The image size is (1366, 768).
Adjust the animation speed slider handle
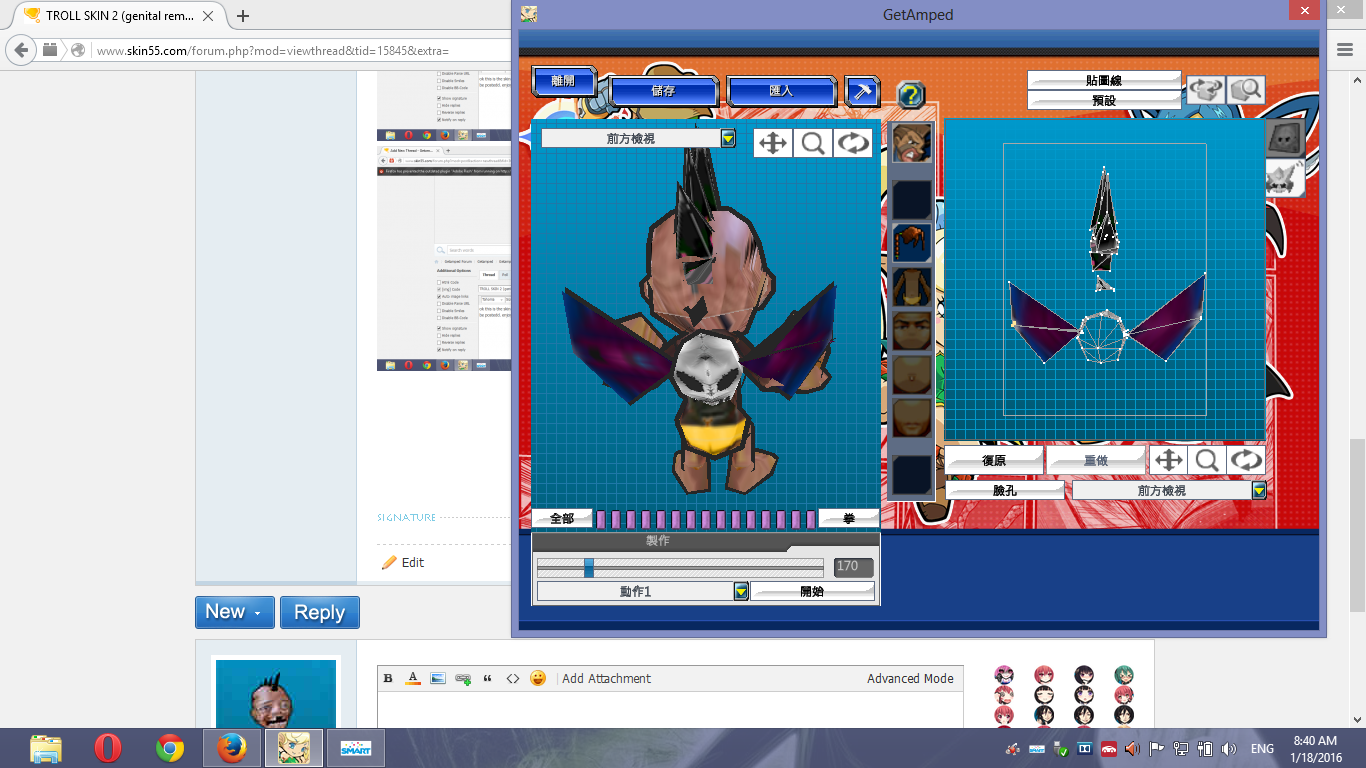(x=589, y=567)
